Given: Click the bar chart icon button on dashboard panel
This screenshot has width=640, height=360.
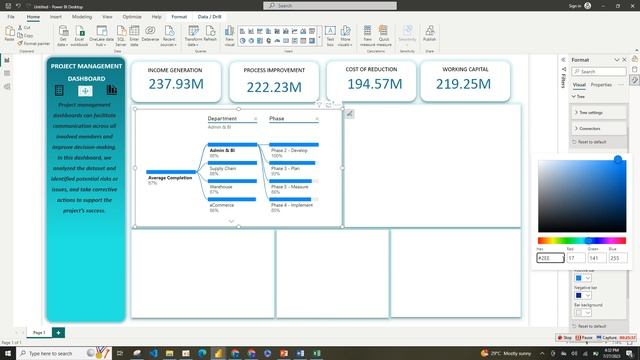Looking at the screenshot, I should [111, 90].
